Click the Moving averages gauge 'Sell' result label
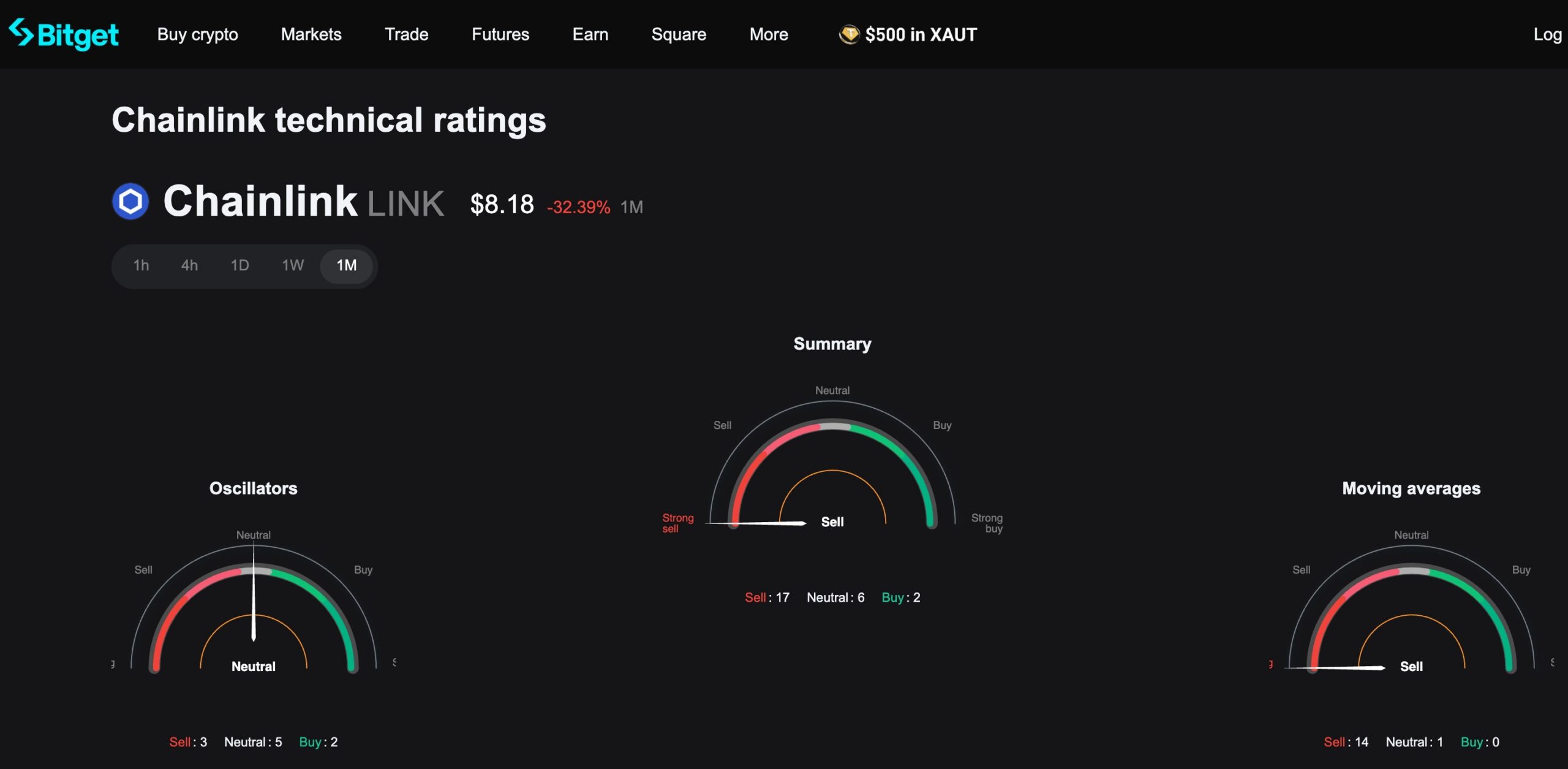The height and width of the screenshot is (769, 1568). coord(1411,667)
